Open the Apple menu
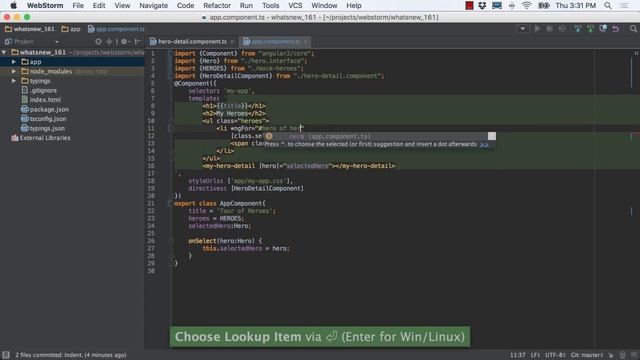The width and height of the screenshot is (640, 360). tap(13, 5)
